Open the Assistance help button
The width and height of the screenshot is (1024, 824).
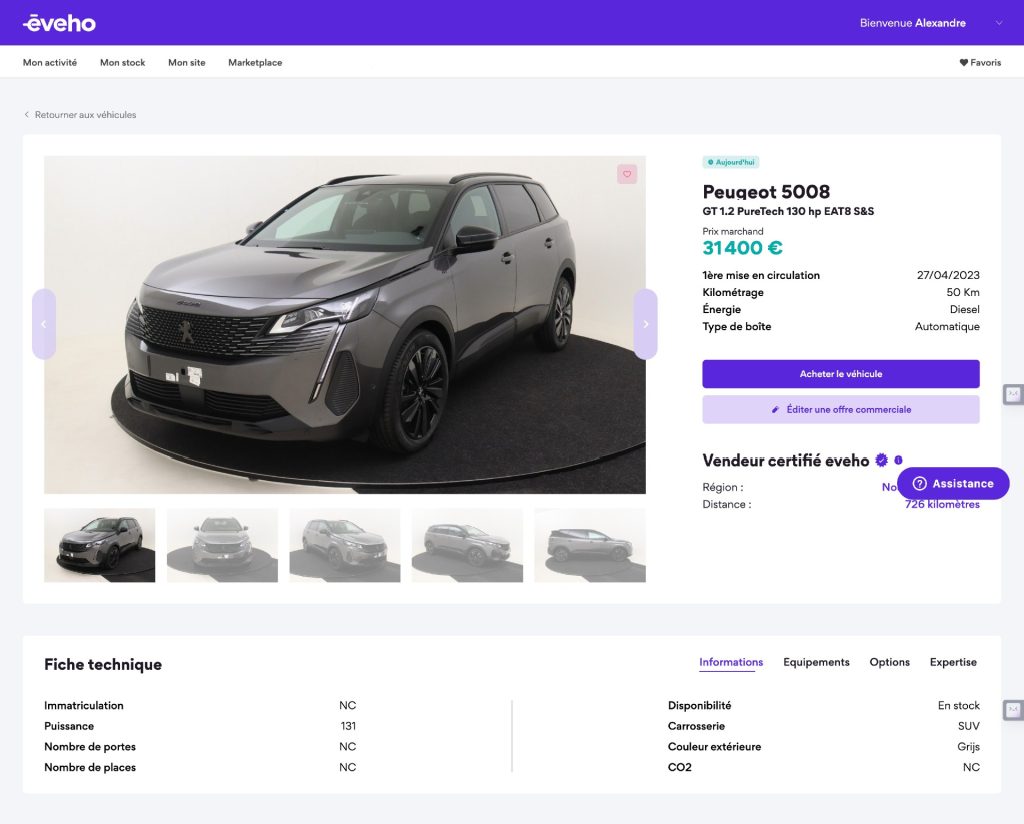click(953, 483)
